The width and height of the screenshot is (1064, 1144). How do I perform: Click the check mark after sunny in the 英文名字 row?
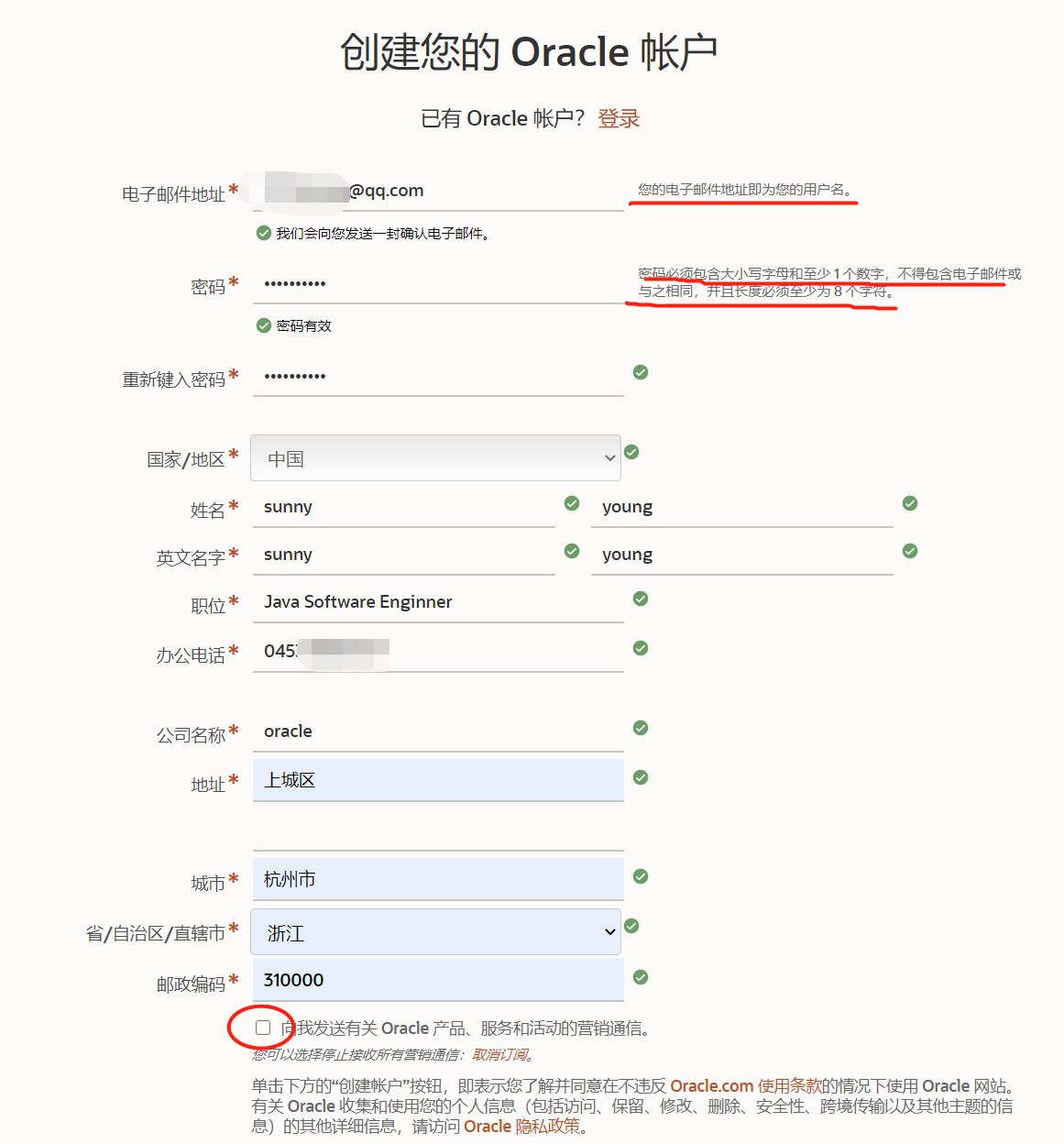[x=572, y=551]
